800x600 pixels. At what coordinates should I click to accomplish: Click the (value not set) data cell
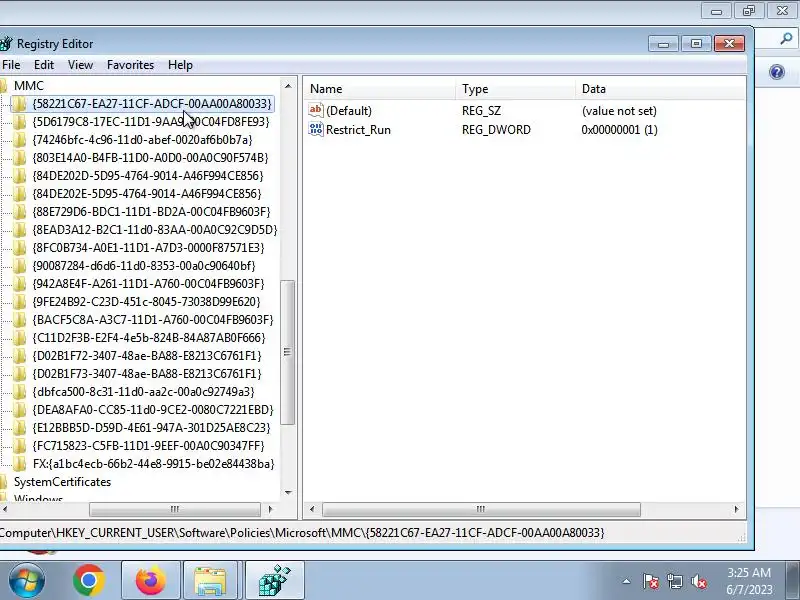pyautogui.click(x=619, y=111)
